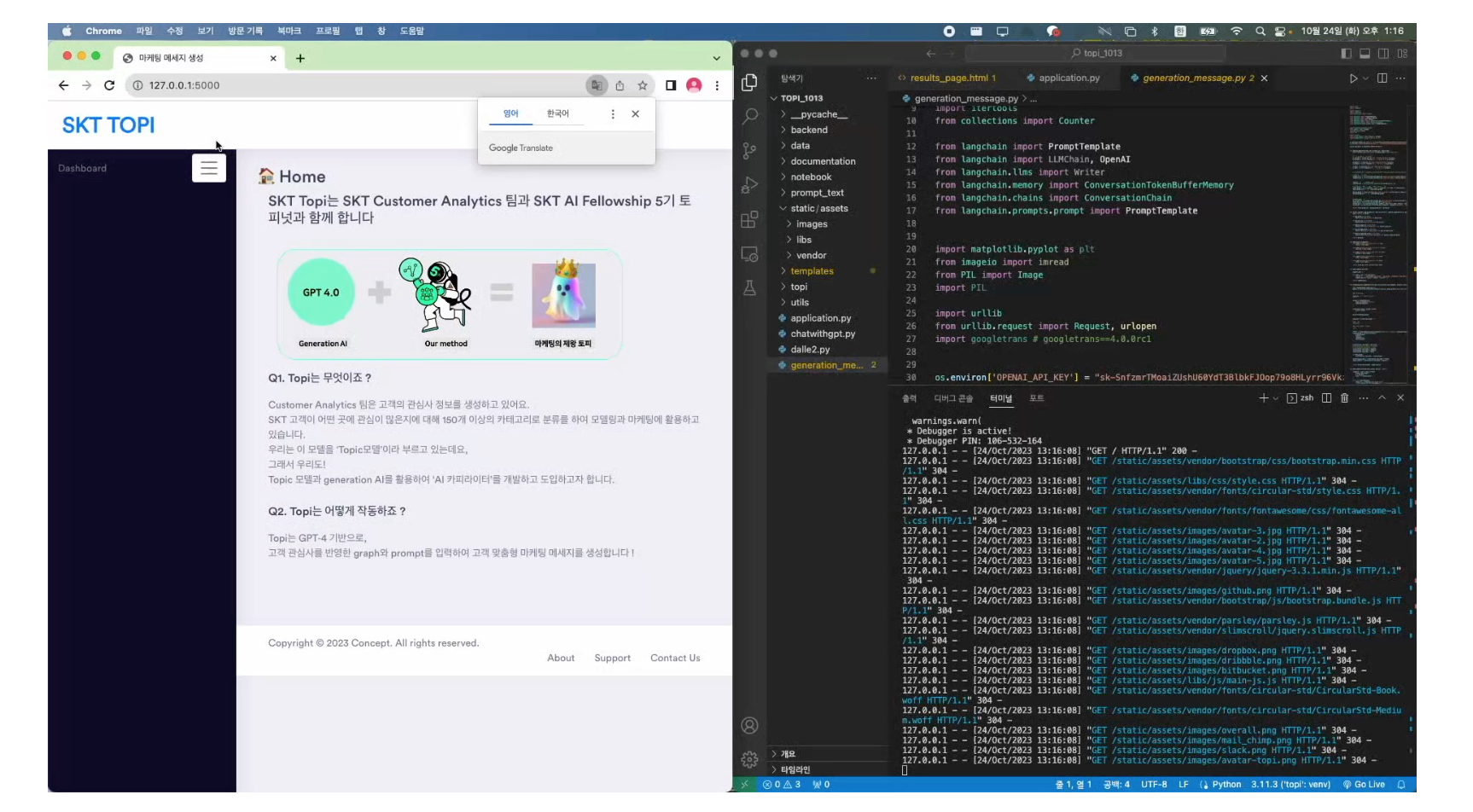
Task: Create a new terminal with the plus icon
Action: pyautogui.click(x=1263, y=398)
